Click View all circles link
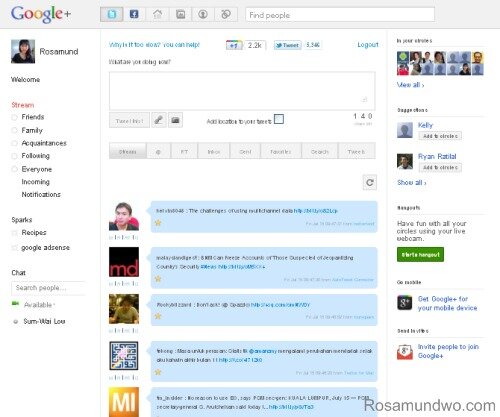 click(410, 85)
